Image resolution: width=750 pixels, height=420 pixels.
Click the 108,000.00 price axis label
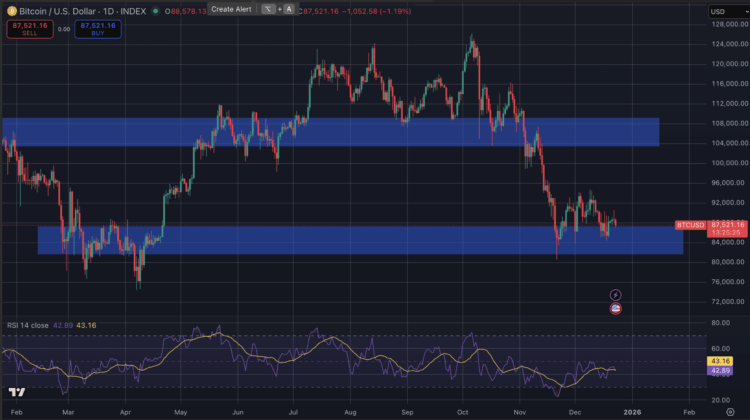730,123
